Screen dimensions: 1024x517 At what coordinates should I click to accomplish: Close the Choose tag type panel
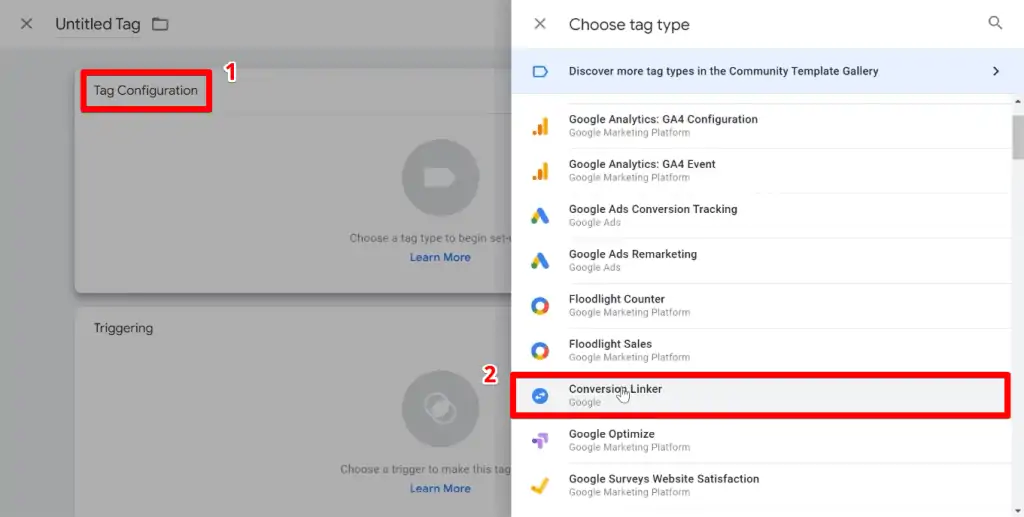tap(540, 24)
